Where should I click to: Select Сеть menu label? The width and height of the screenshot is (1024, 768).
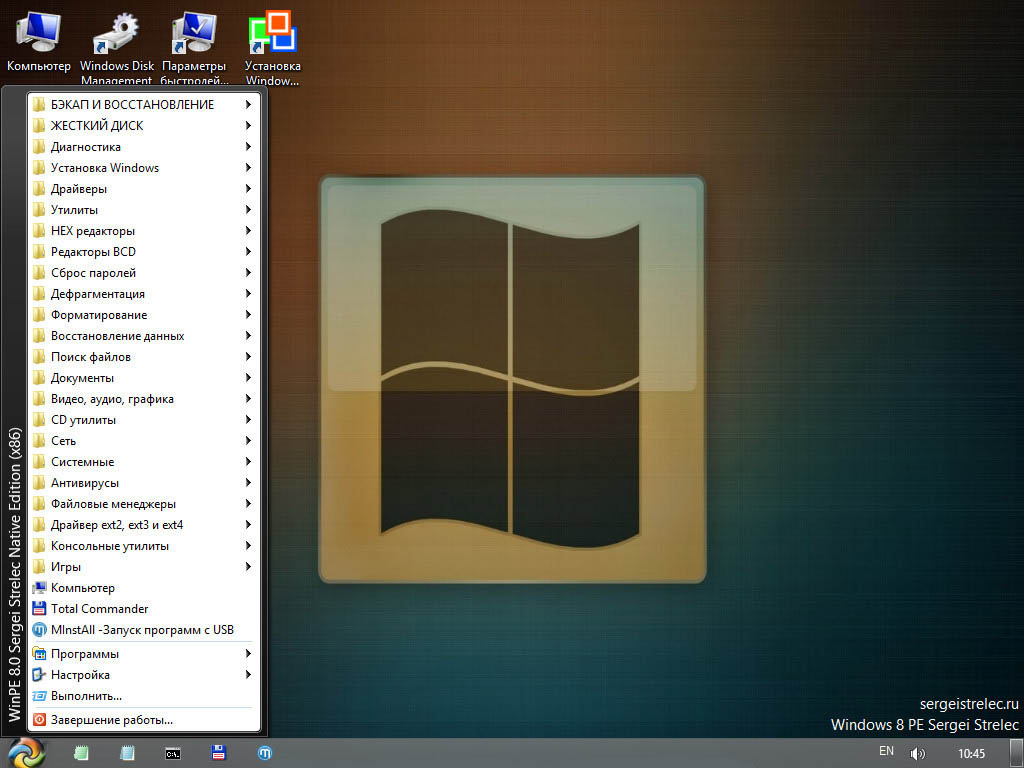[x=63, y=441]
